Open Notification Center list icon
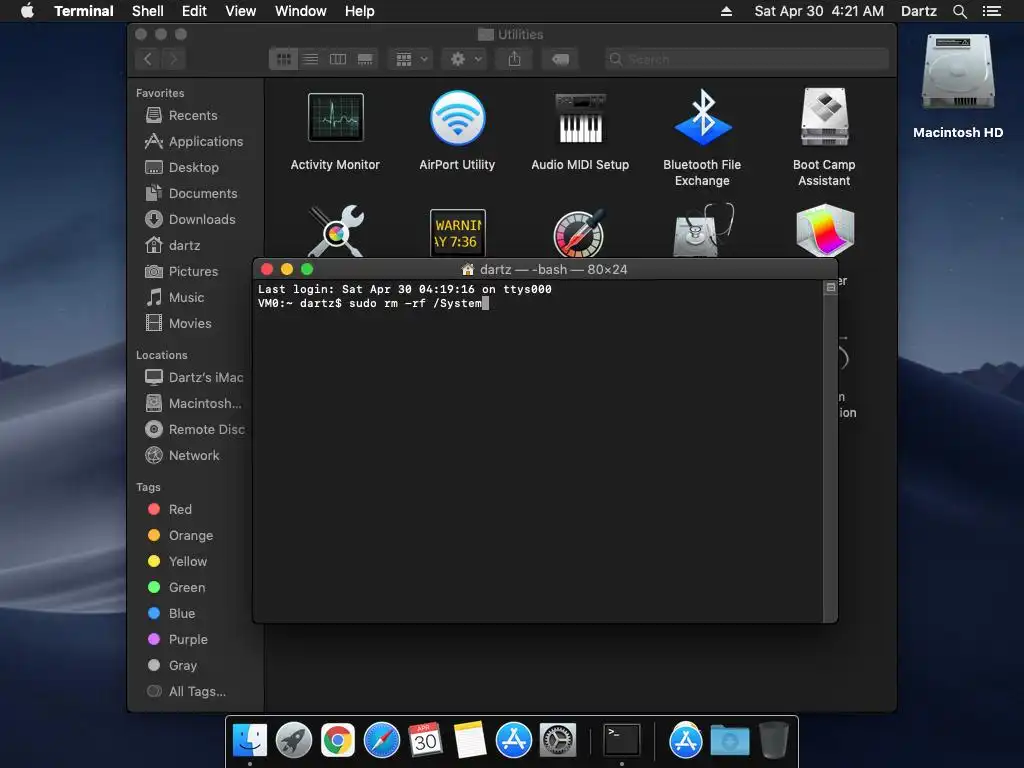This screenshot has width=1024, height=768. (991, 11)
